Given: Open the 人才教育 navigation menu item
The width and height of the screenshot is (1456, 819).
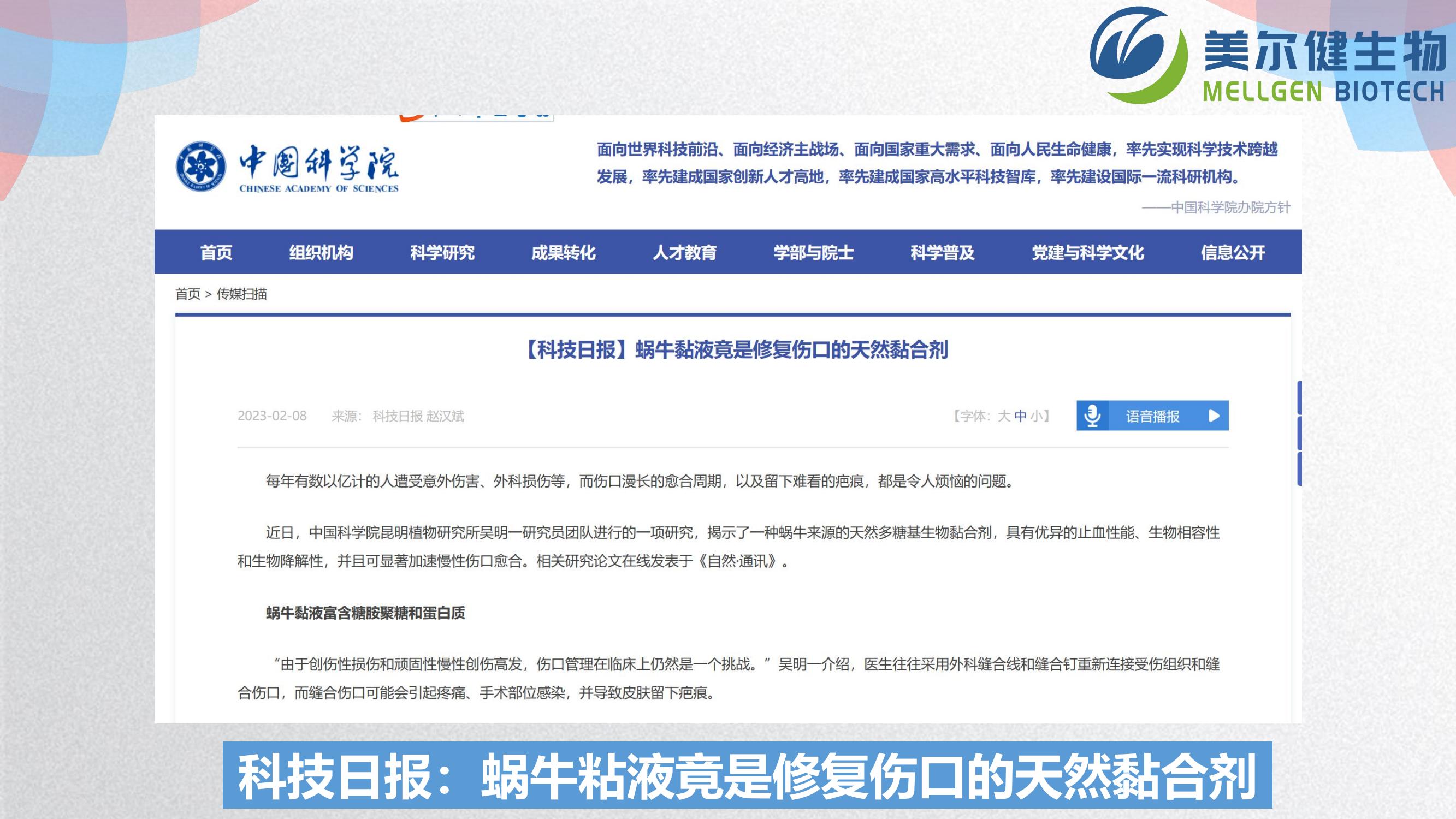Looking at the screenshot, I should pyautogui.click(x=684, y=252).
